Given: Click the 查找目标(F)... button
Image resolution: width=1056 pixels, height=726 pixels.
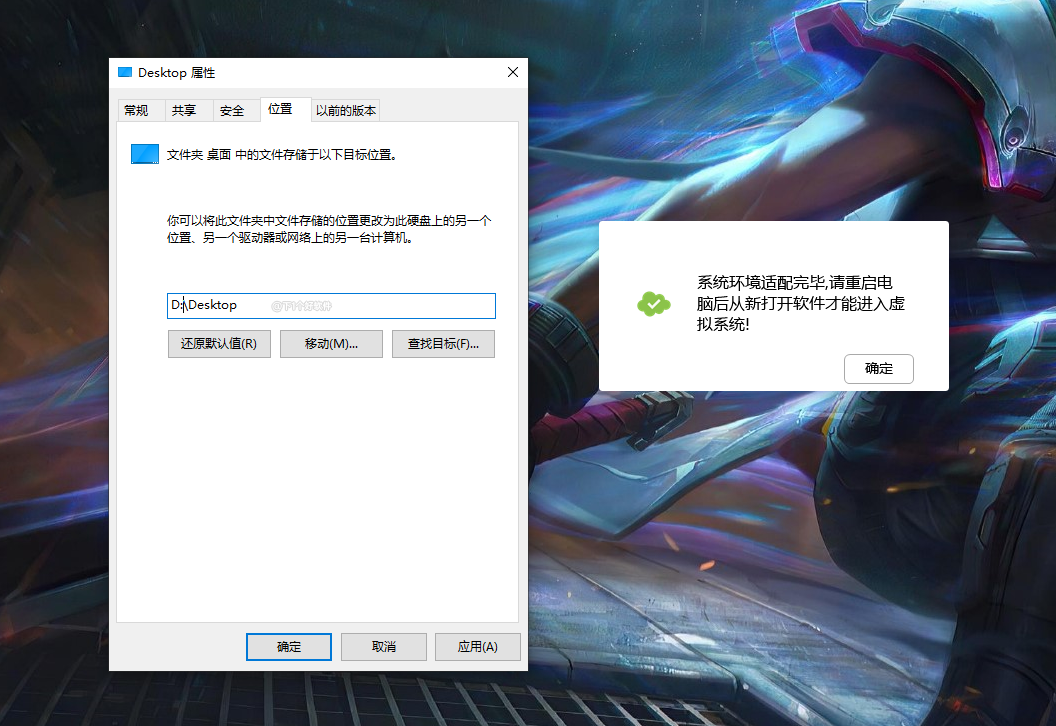Looking at the screenshot, I should point(443,344).
